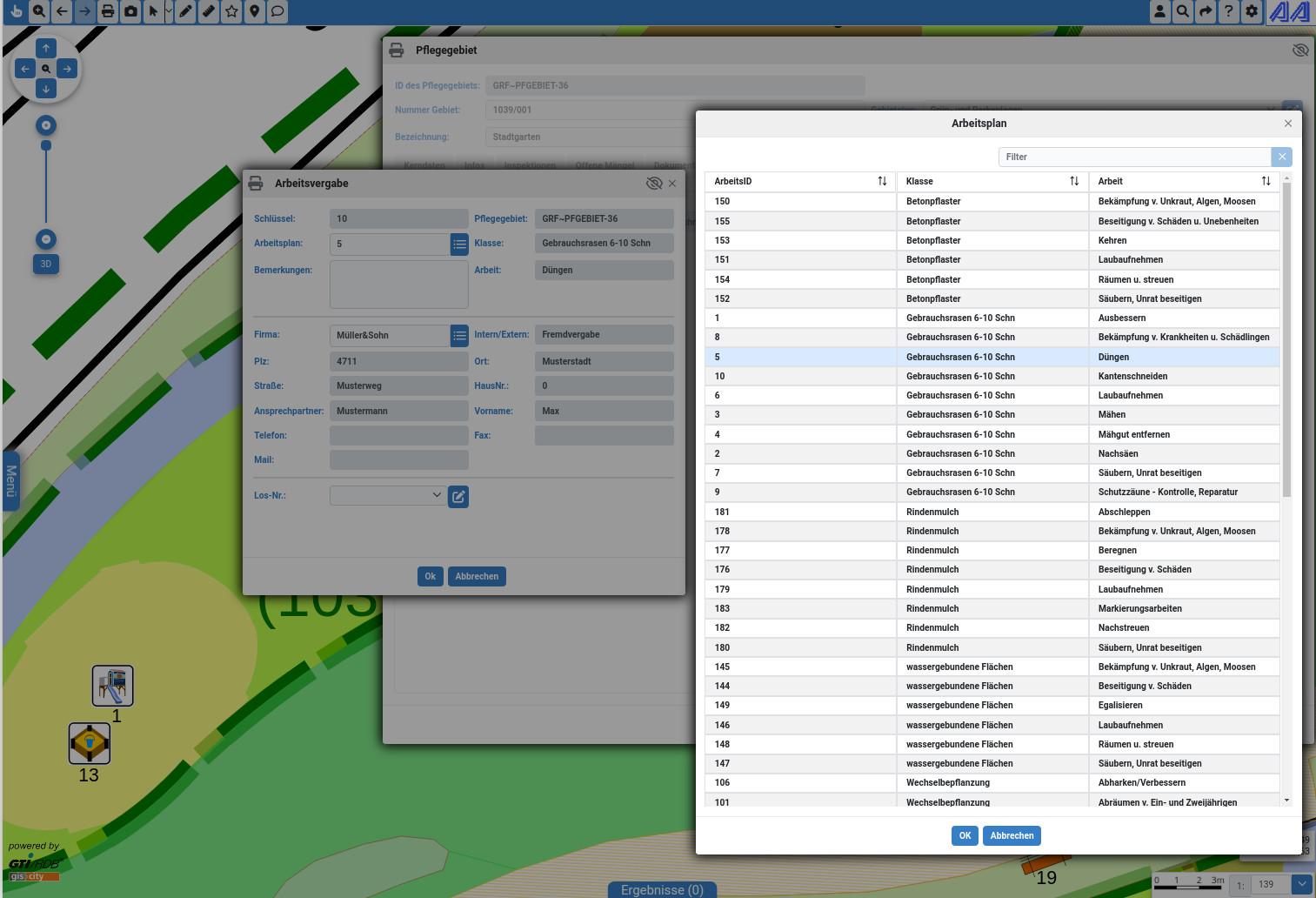Open the star bookmarks tool
The width and height of the screenshot is (1316, 898).
tap(231, 11)
